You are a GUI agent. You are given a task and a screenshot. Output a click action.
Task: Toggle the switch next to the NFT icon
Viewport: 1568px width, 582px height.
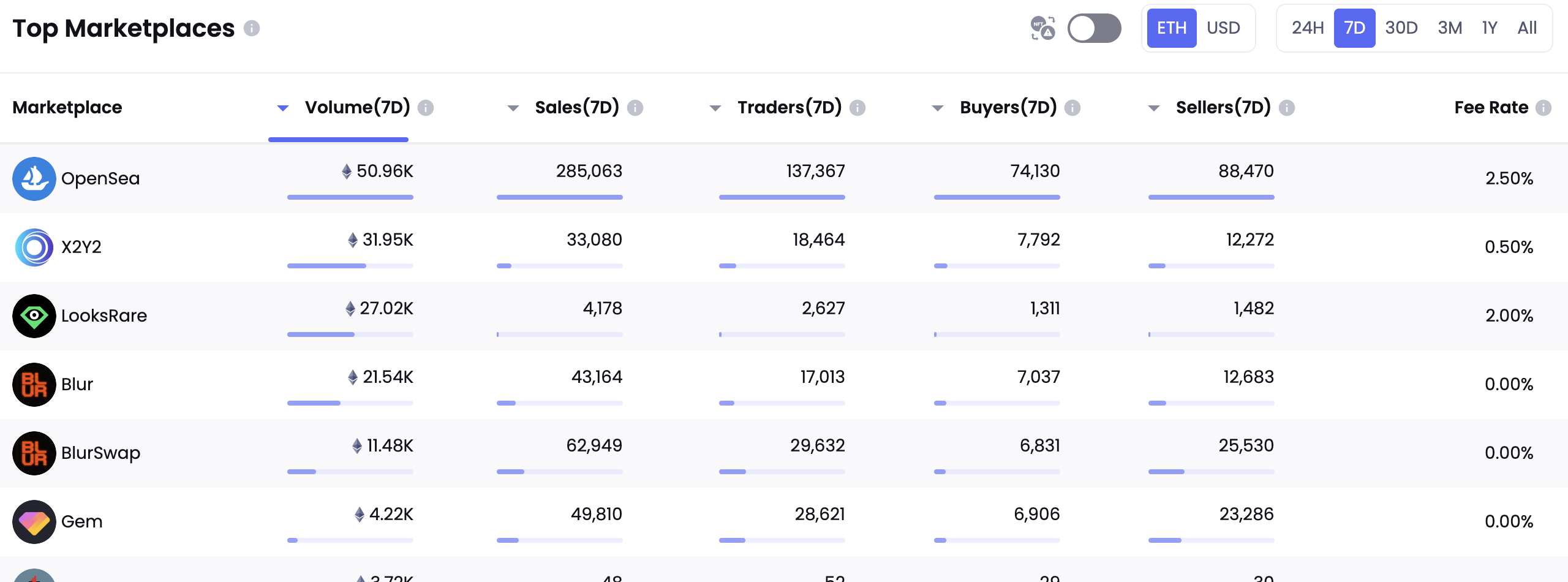(x=1094, y=28)
